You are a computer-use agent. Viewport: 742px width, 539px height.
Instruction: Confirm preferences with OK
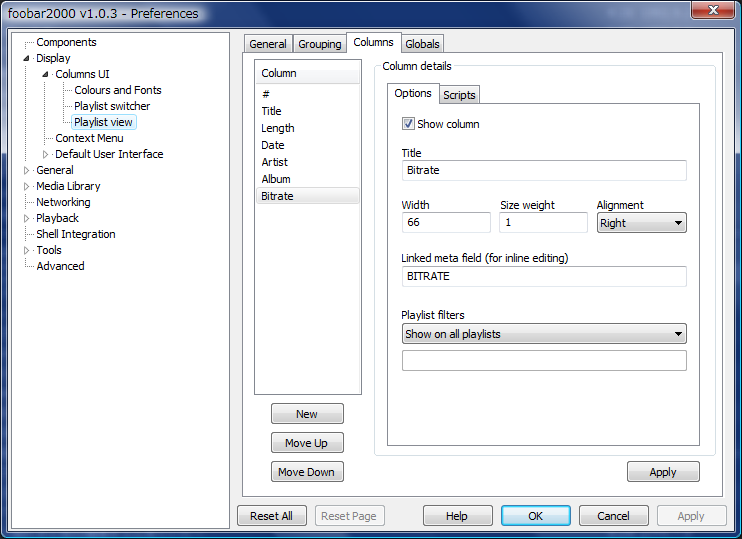(x=536, y=516)
